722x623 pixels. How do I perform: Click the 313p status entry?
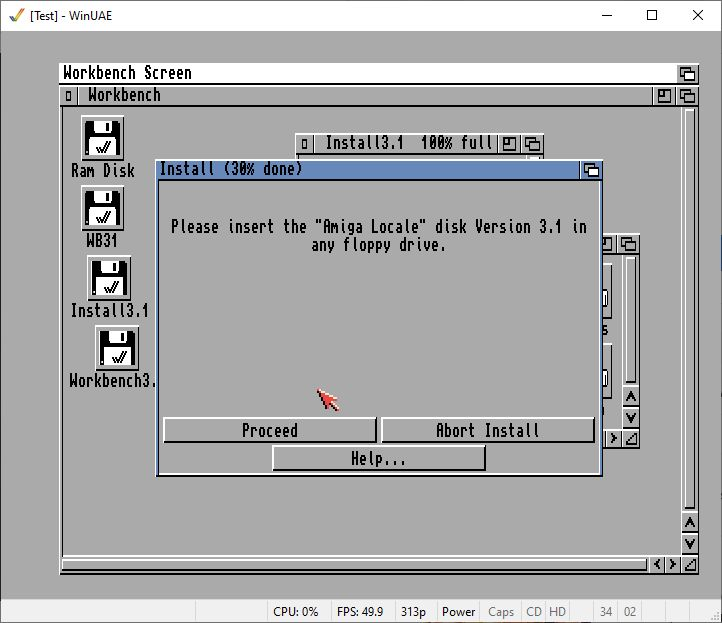pyautogui.click(x=413, y=611)
